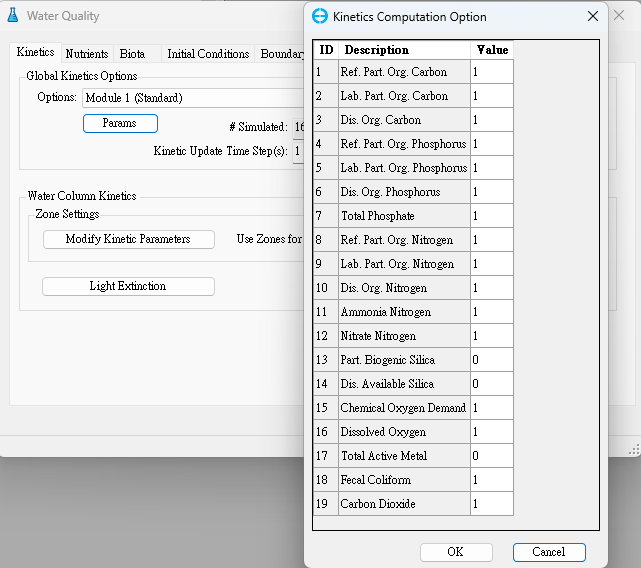This screenshot has height=568, width=641.
Task: Click the Kinetics tab
Action: (36, 53)
